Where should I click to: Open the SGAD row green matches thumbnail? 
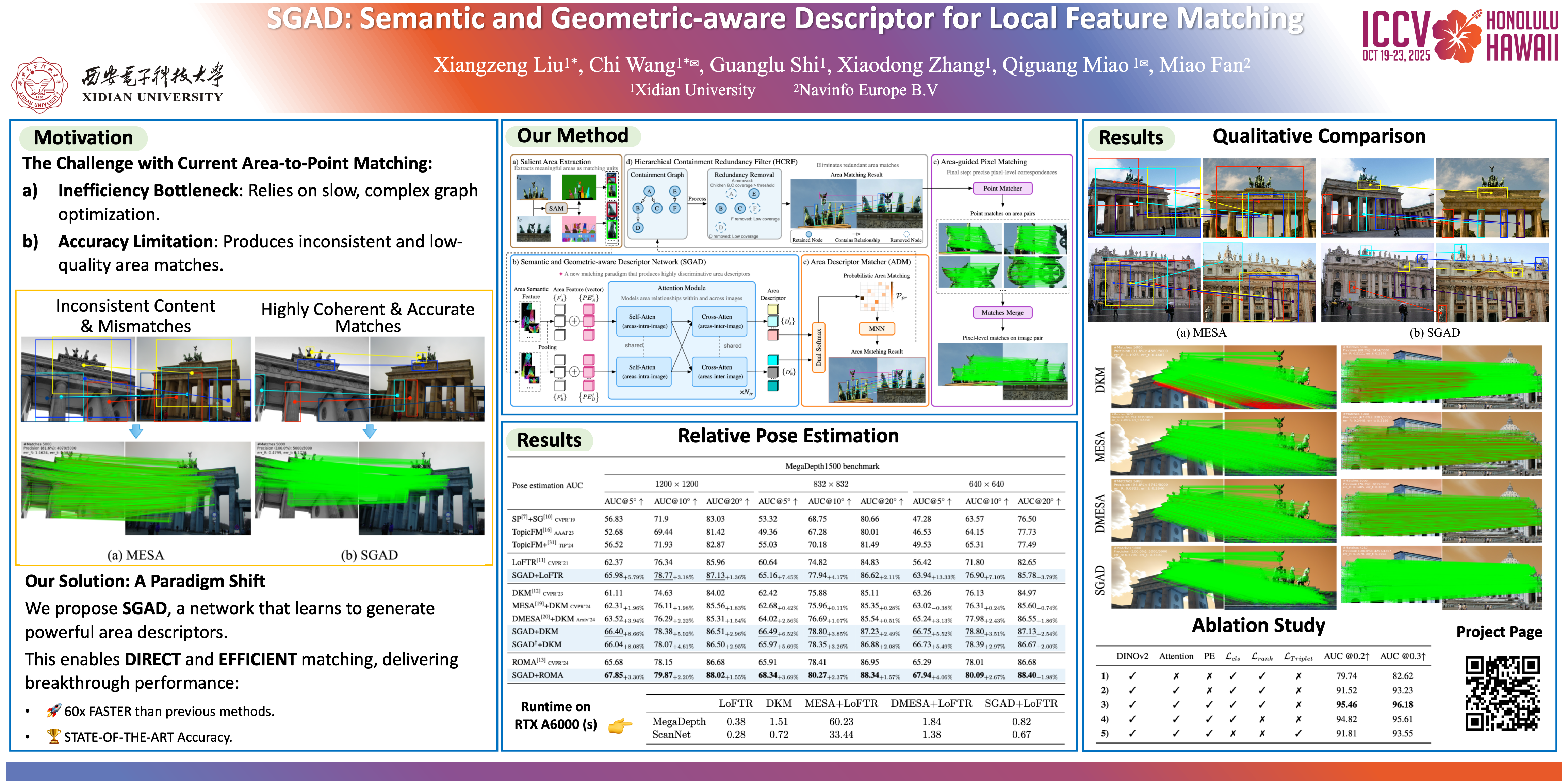1224,578
